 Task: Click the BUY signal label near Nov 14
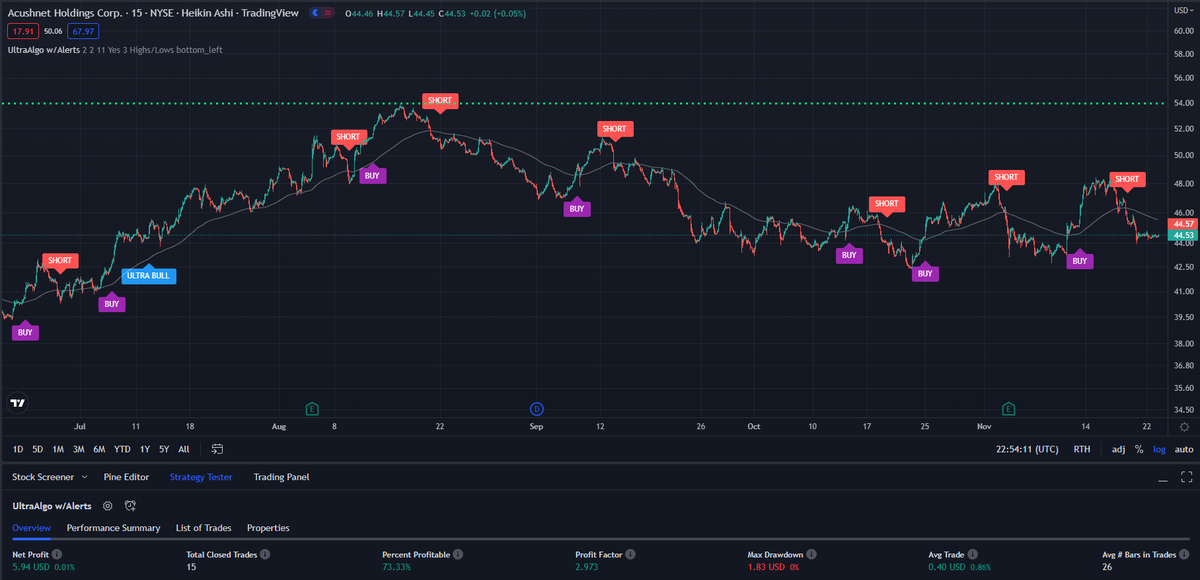[1079, 260]
